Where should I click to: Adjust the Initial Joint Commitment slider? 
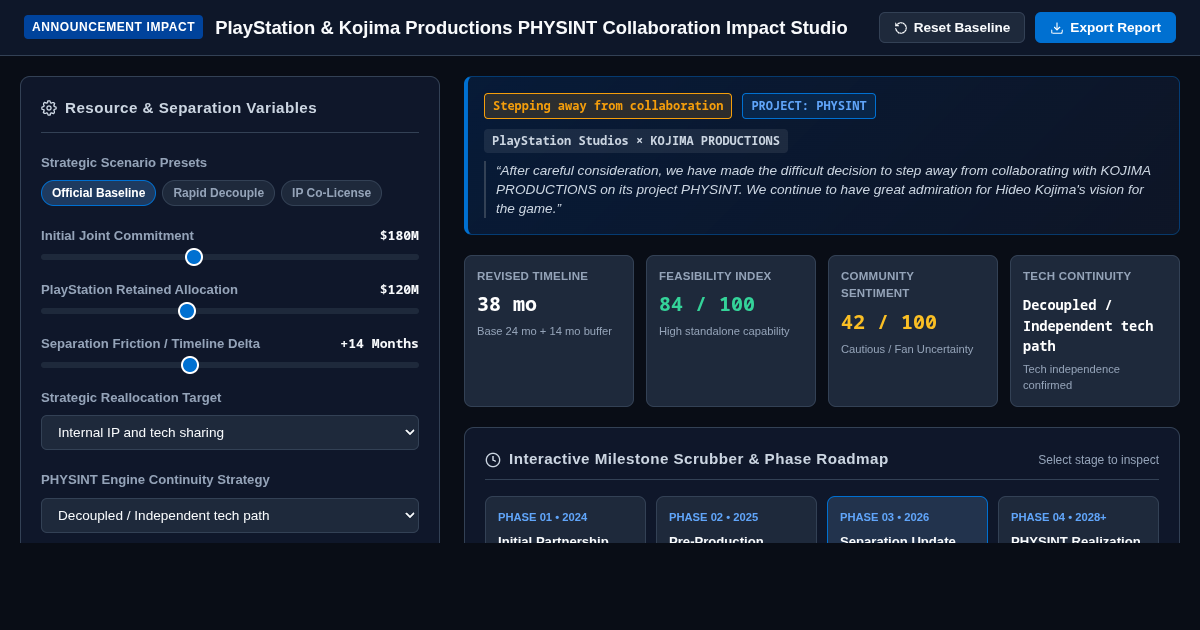pos(230,257)
